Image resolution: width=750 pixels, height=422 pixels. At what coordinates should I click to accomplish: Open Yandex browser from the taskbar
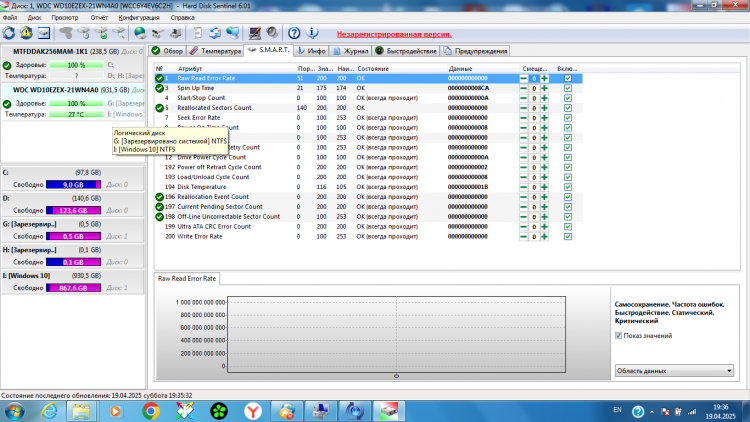pyautogui.click(x=253, y=411)
